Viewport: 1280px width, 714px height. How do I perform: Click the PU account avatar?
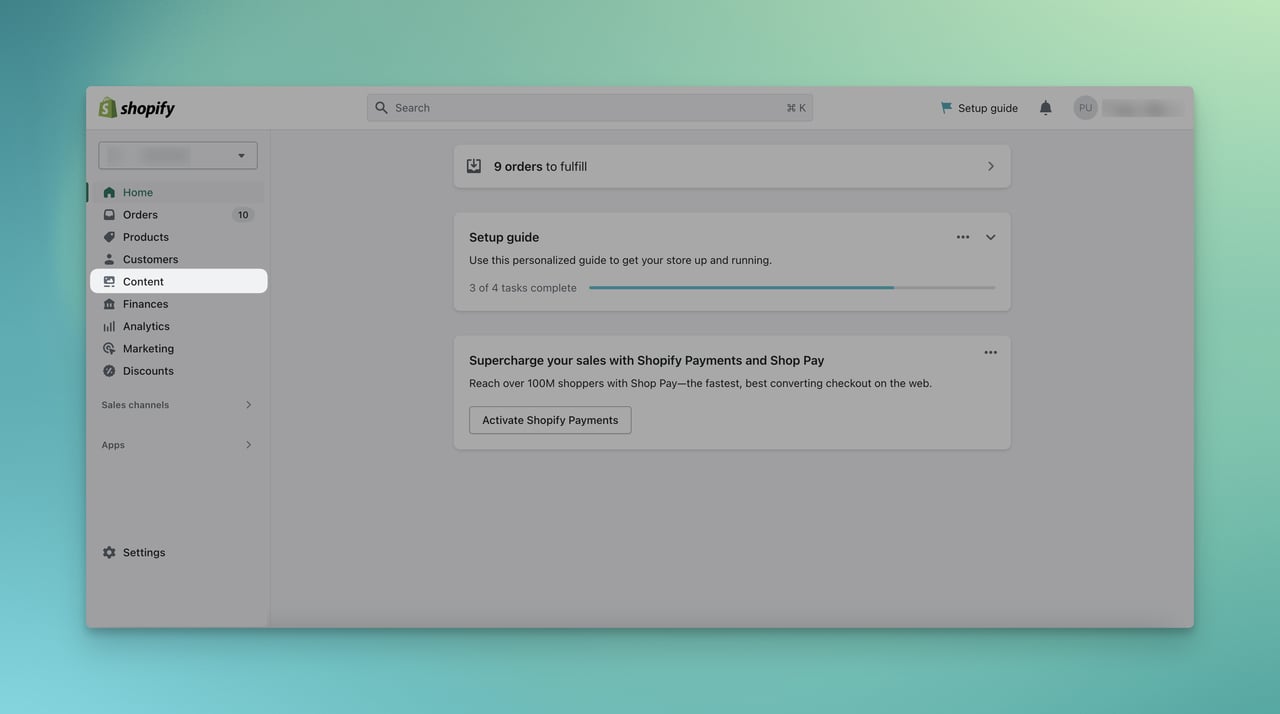1085,108
